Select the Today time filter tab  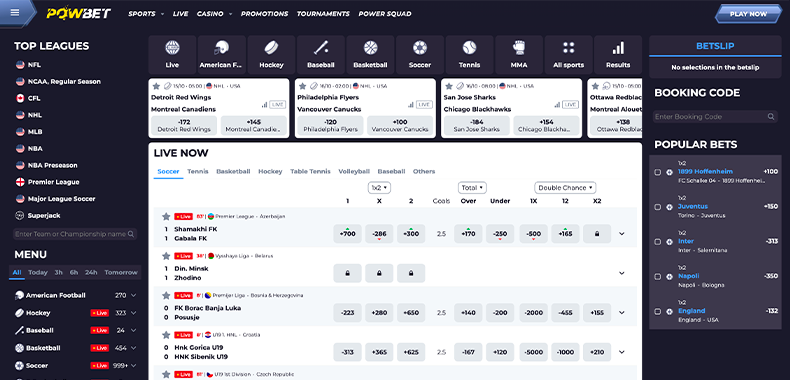tap(38, 272)
